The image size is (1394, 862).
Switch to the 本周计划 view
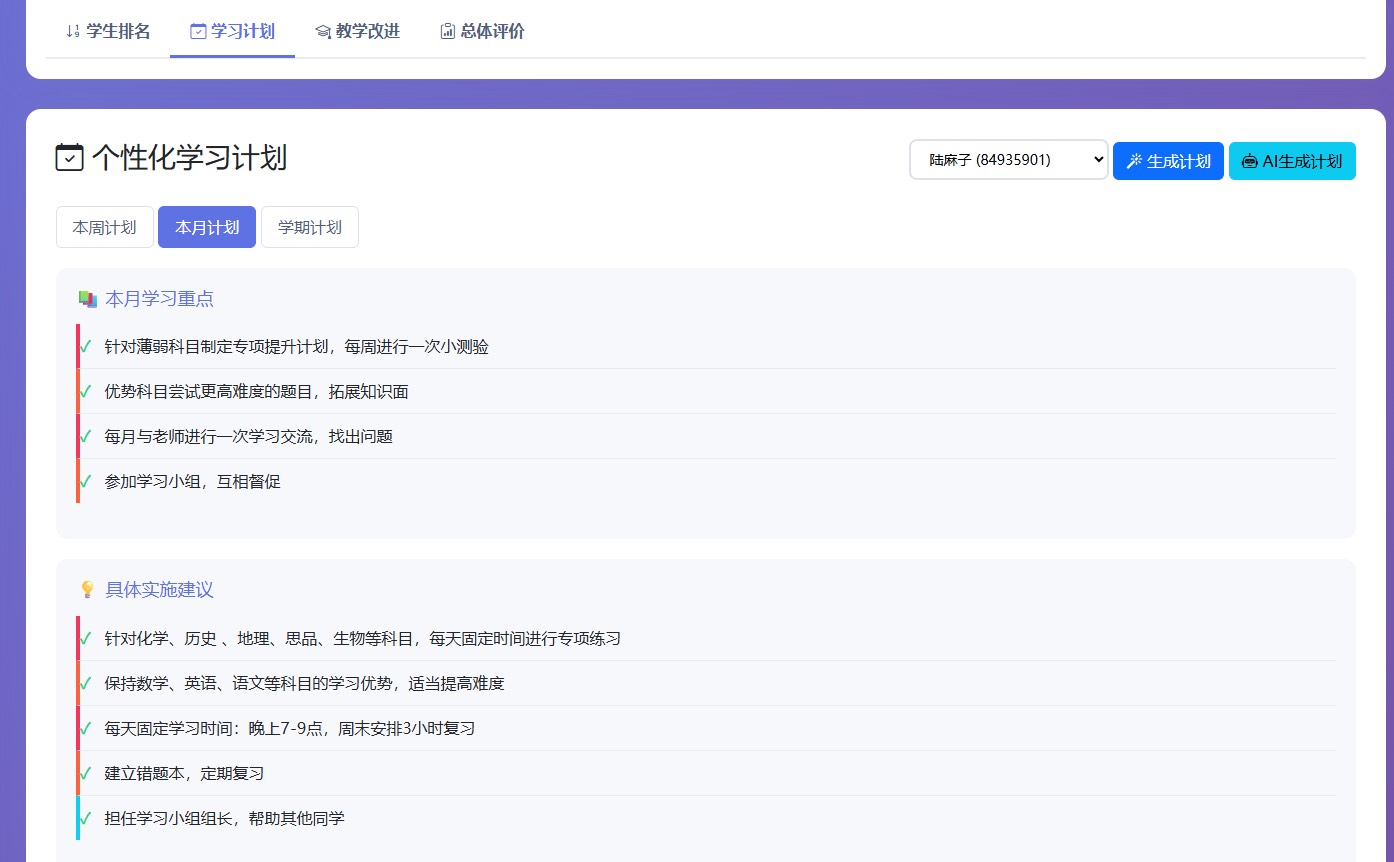(105, 227)
